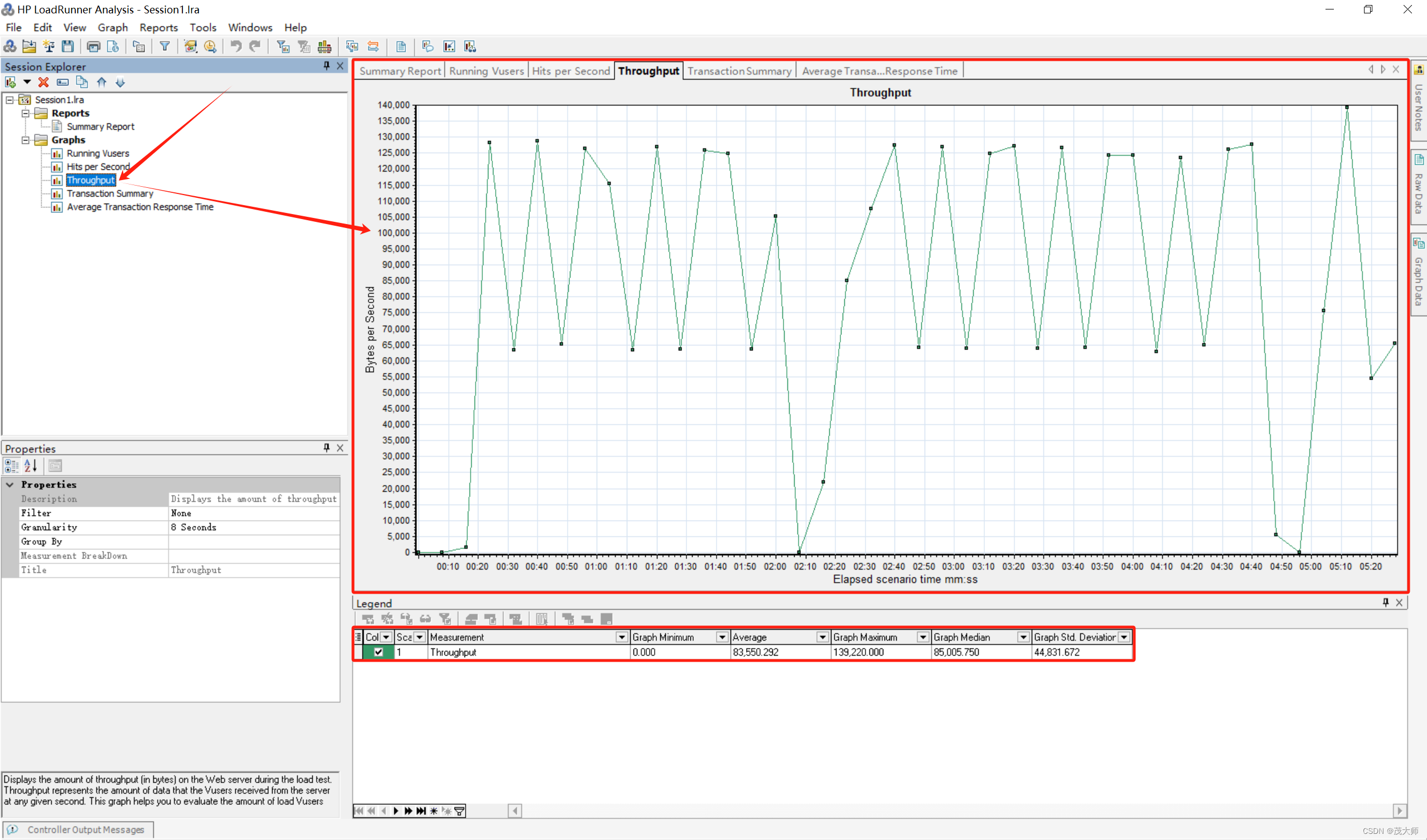Screen dimensions: 1427x840
Task: Open the Graph Maximum column dropdown
Action: point(924,637)
